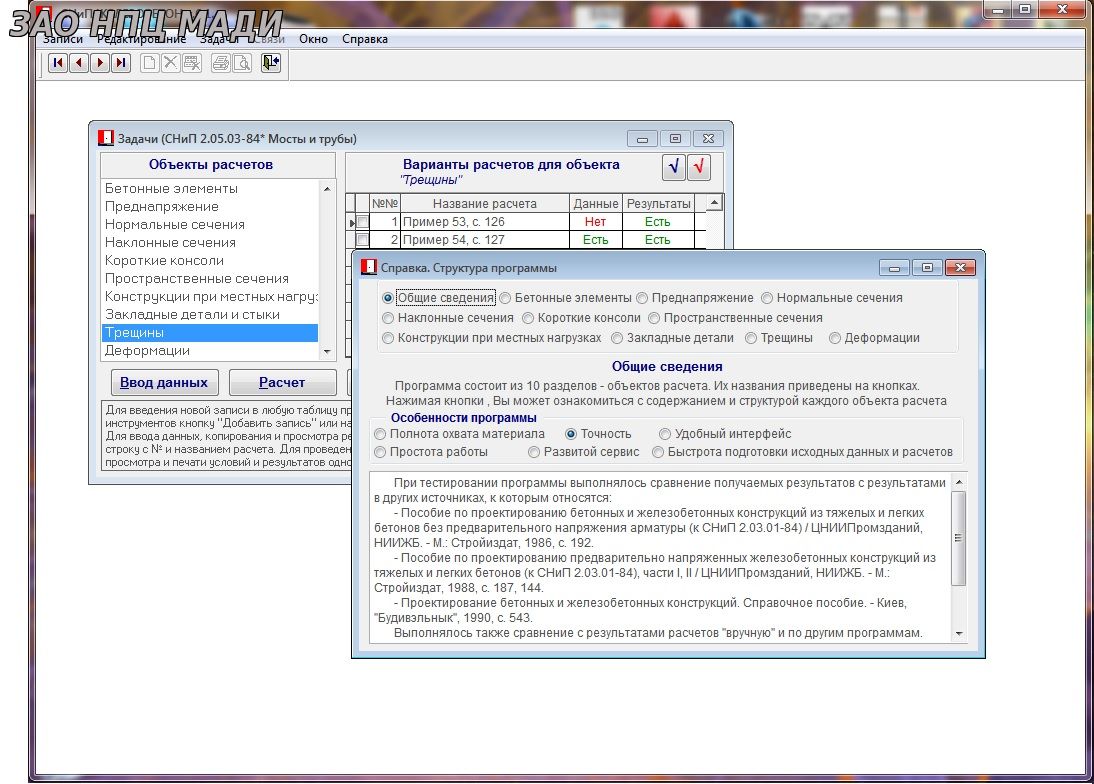This screenshot has height=784, width=1094.
Task: Click the Задачи window title icon
Action: [x=105, y=138]
